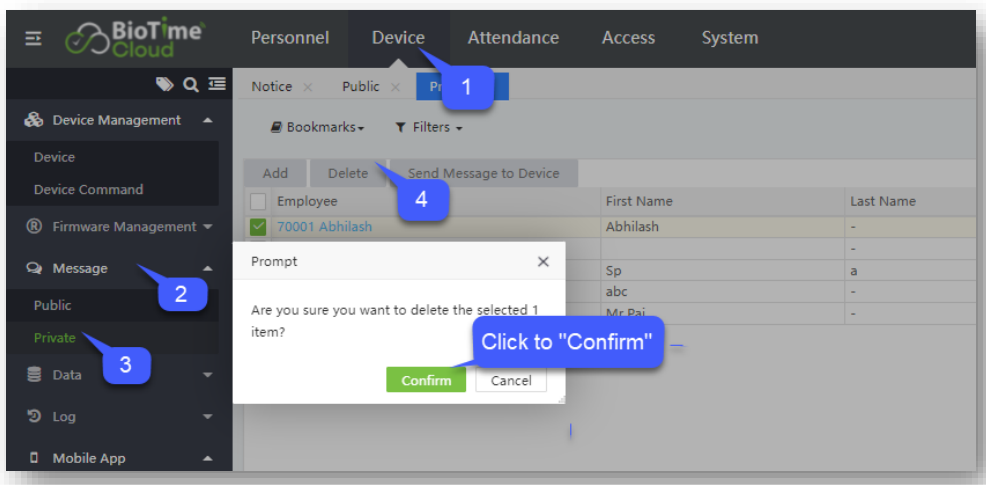Click the sidebar list indent icon

point(216,86)
